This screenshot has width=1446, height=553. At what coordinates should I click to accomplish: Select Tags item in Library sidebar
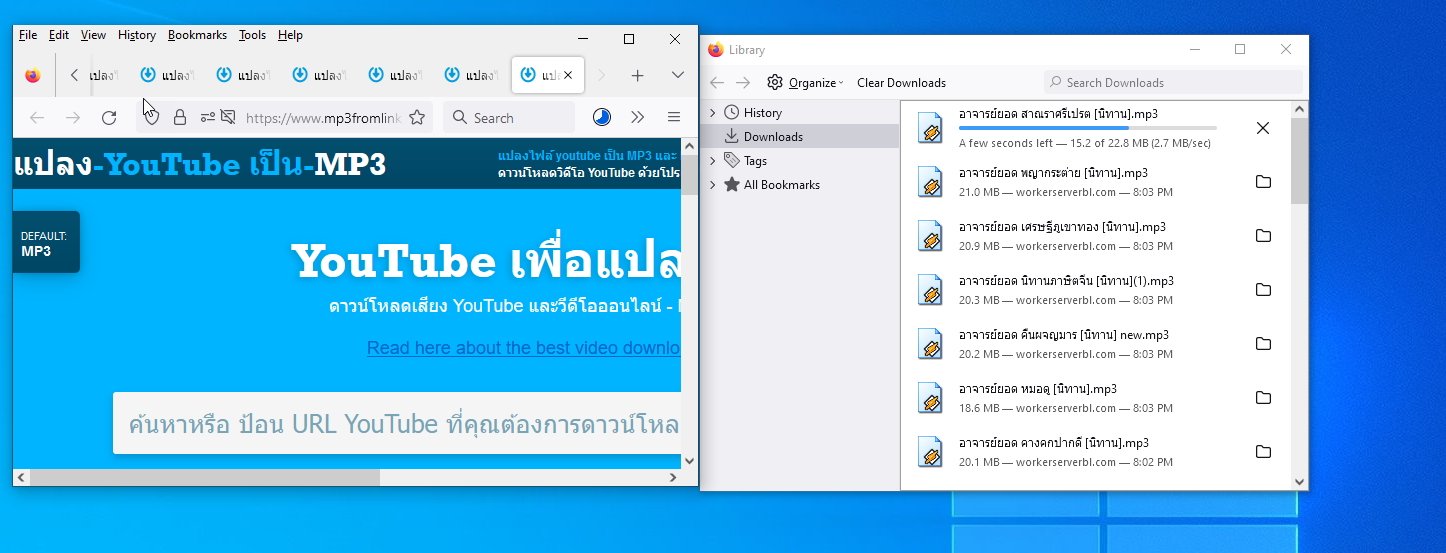(755, 161)
